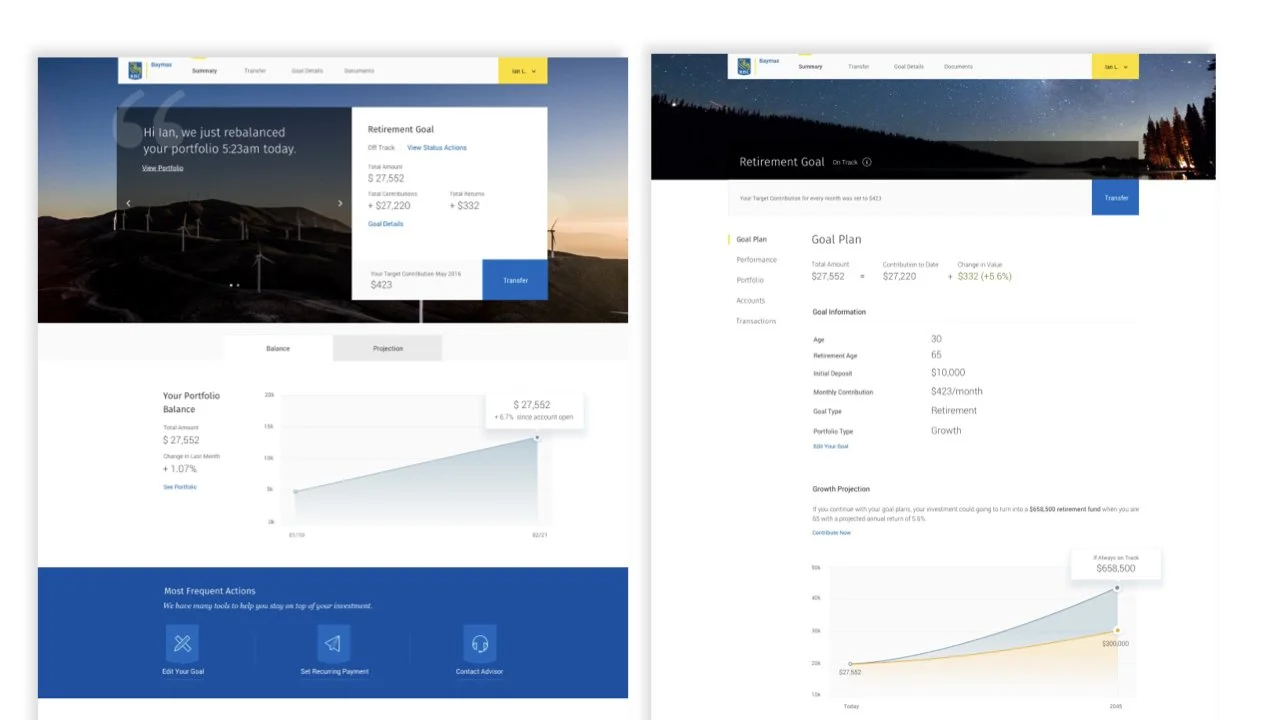Click the Edit Your Goal pencil-ruler icon
1280x720 pixels.
[182, 643]
